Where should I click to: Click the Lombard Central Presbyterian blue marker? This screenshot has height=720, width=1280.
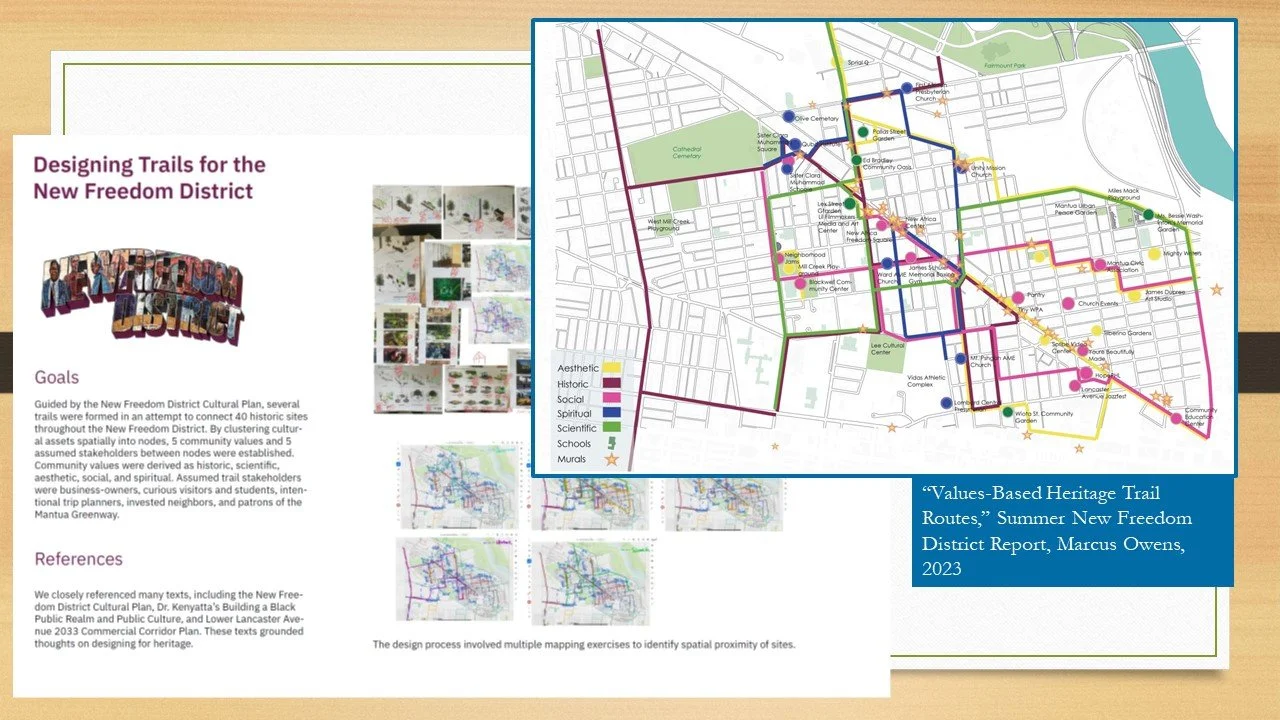point(946,403)
